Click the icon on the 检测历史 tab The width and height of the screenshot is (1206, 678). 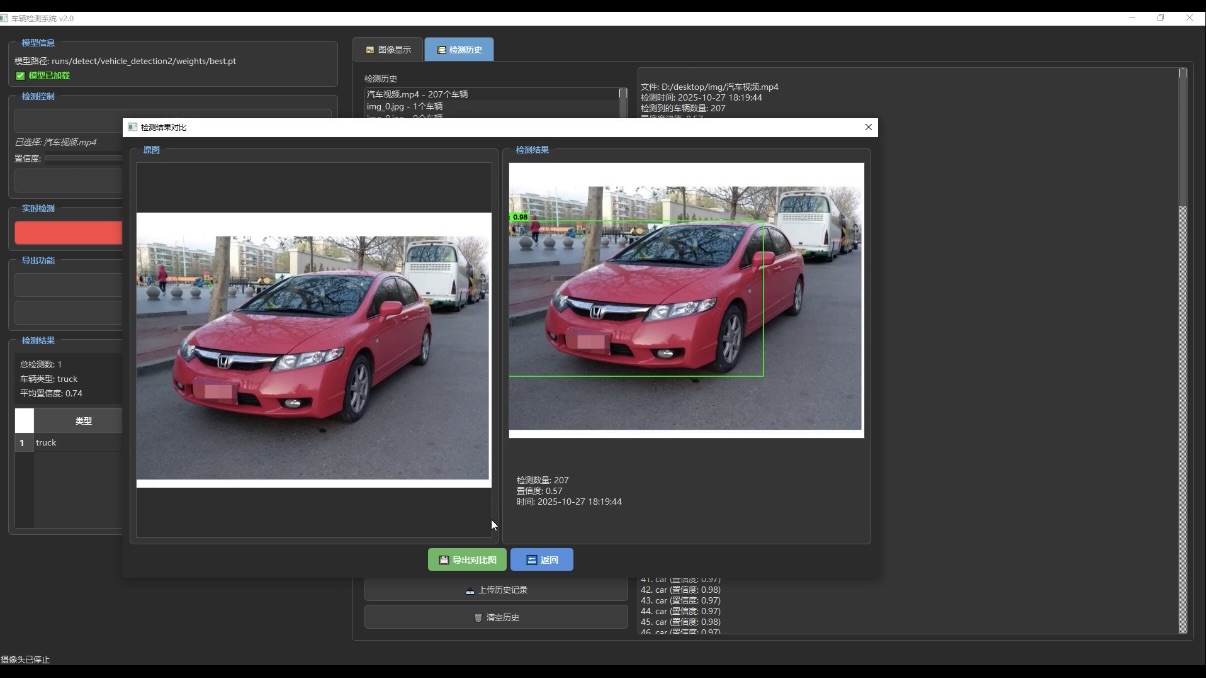click(441, 49)
